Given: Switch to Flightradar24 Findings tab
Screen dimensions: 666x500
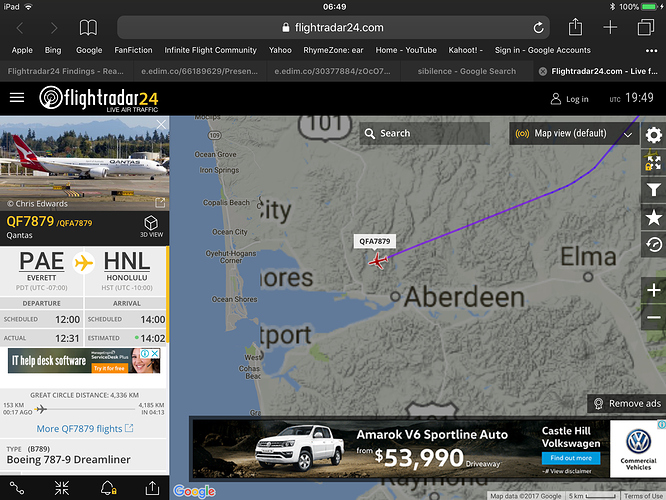Looking at the screenshot, I should (66, 71).
